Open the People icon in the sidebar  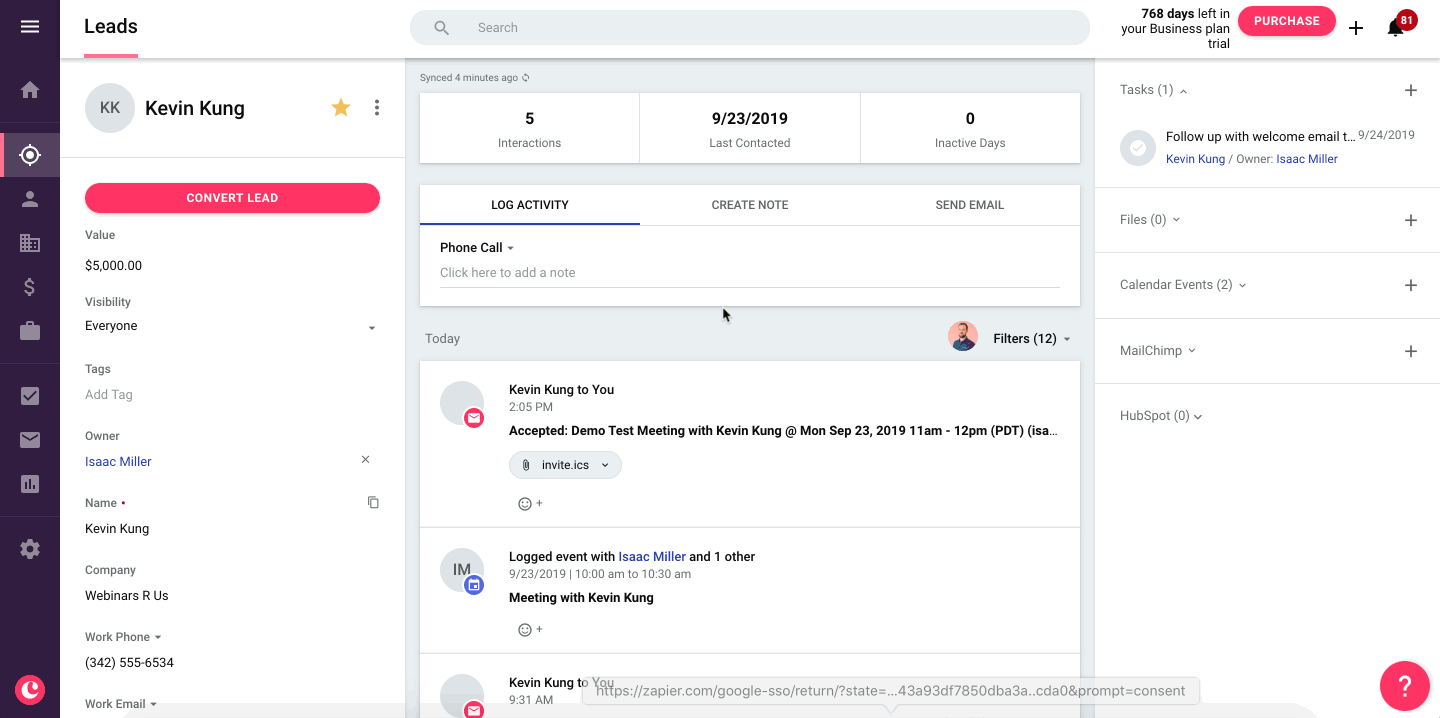(30, 198)
